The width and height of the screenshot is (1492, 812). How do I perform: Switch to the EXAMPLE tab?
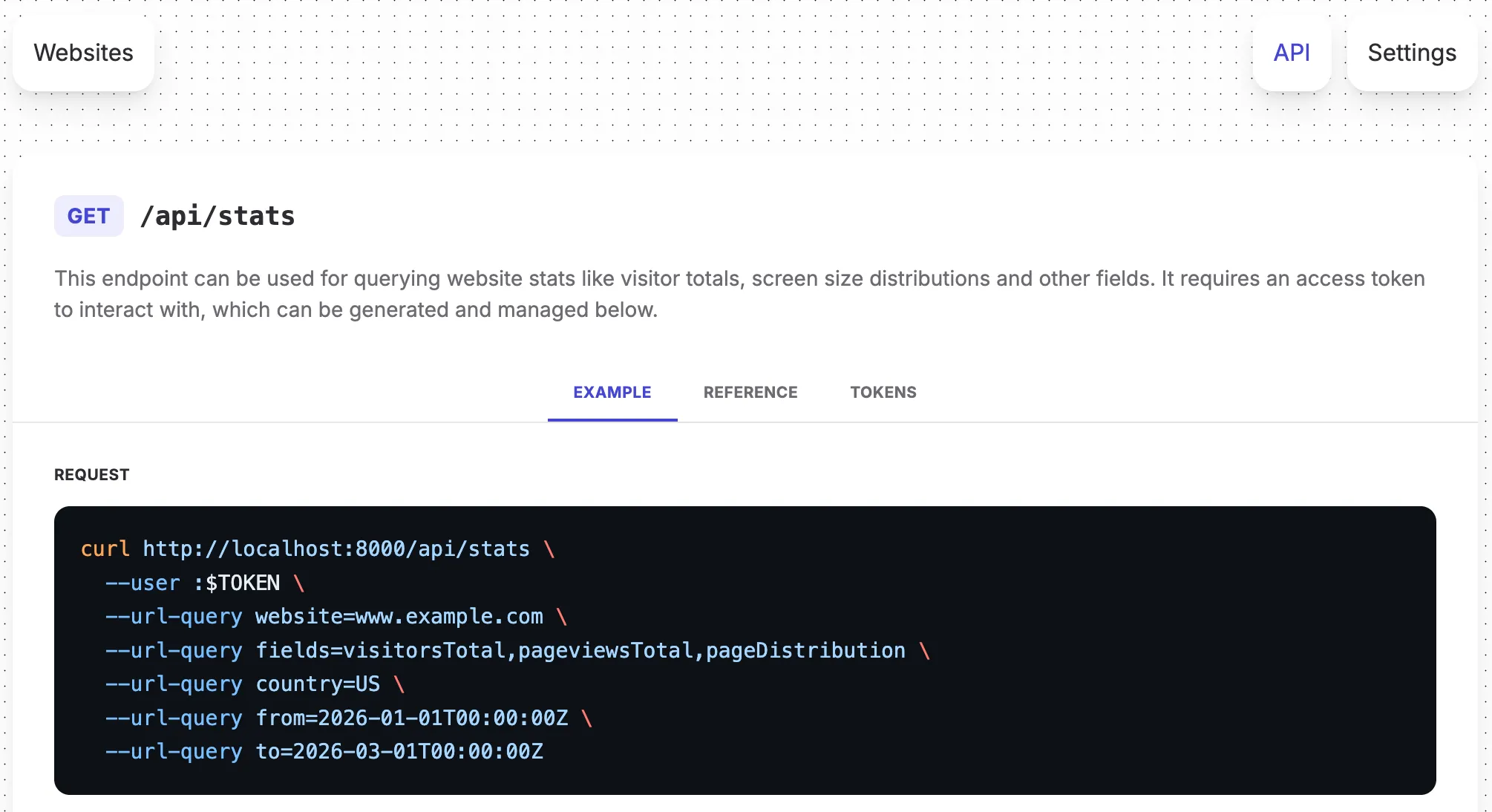pyautogui.click(x=612, y=392)
